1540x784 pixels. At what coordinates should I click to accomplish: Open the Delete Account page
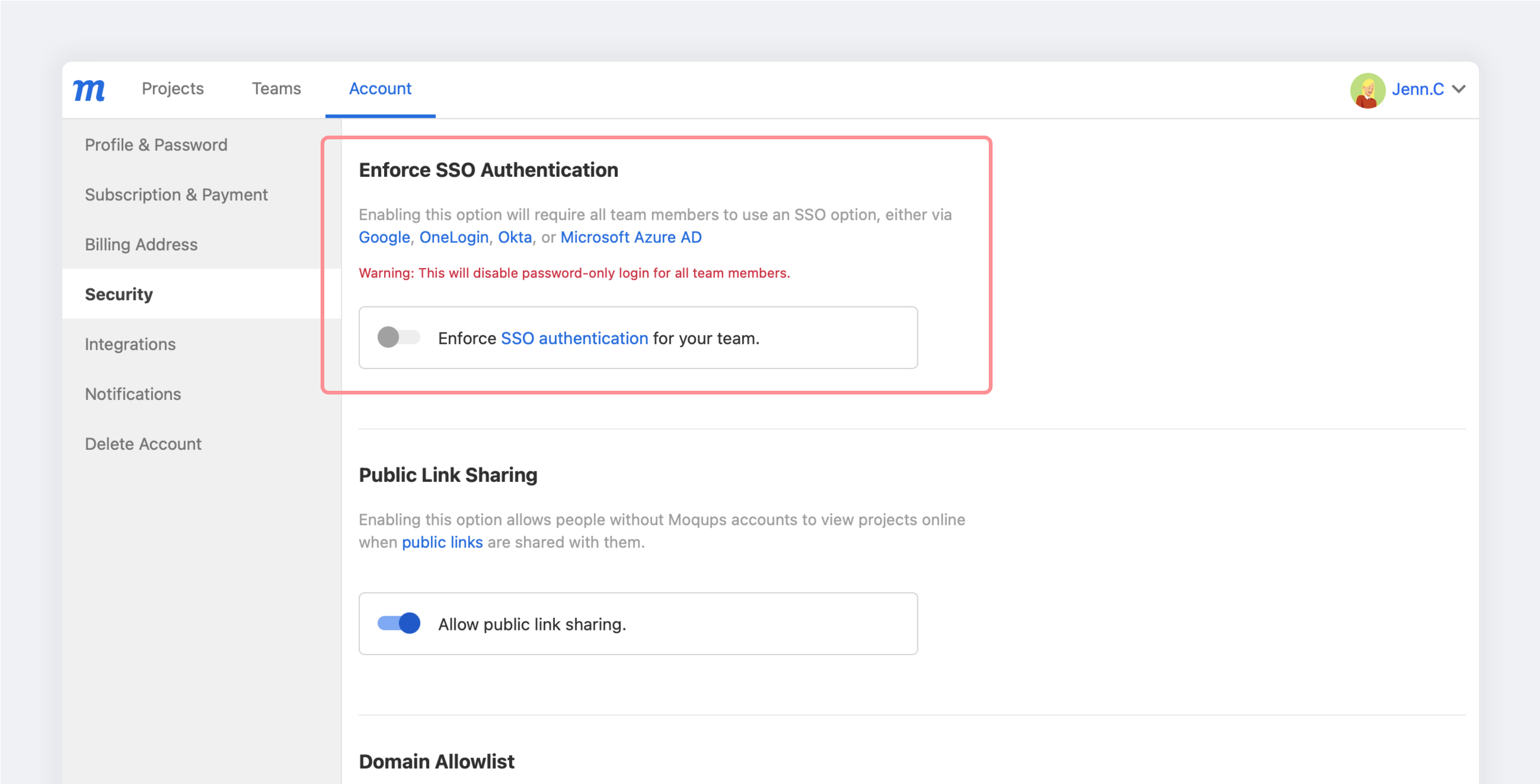point(143,444)
